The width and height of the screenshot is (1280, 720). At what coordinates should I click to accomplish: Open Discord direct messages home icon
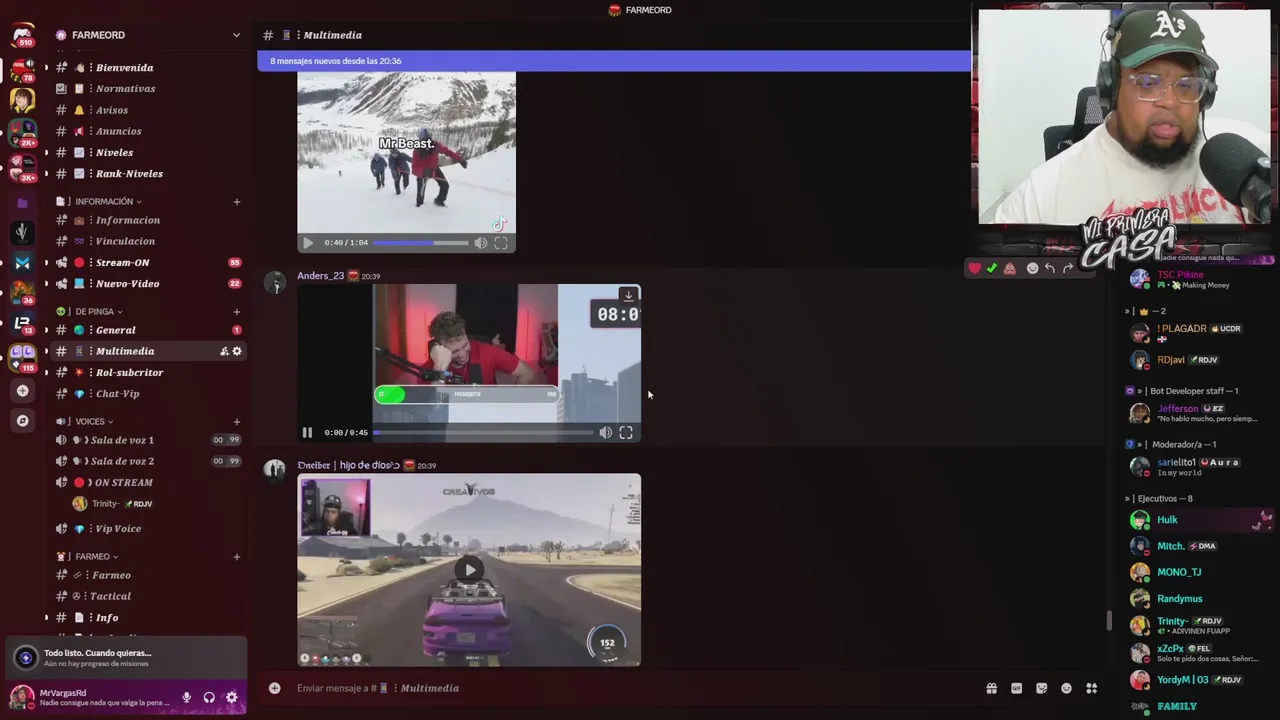[22, 36]
